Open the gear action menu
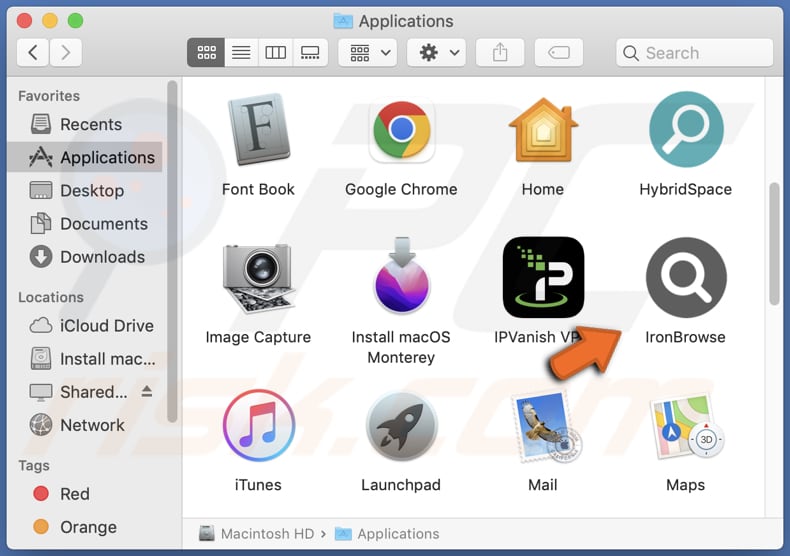The height and width of the screenshot is (556, 790). (x=436, y=52)
